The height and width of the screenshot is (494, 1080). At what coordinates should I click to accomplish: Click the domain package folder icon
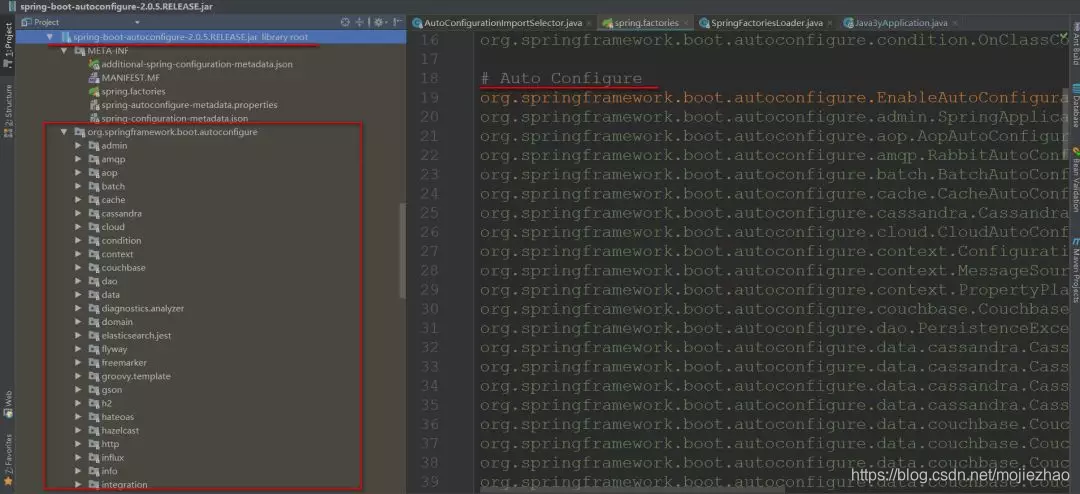click(x=94, y=322)
